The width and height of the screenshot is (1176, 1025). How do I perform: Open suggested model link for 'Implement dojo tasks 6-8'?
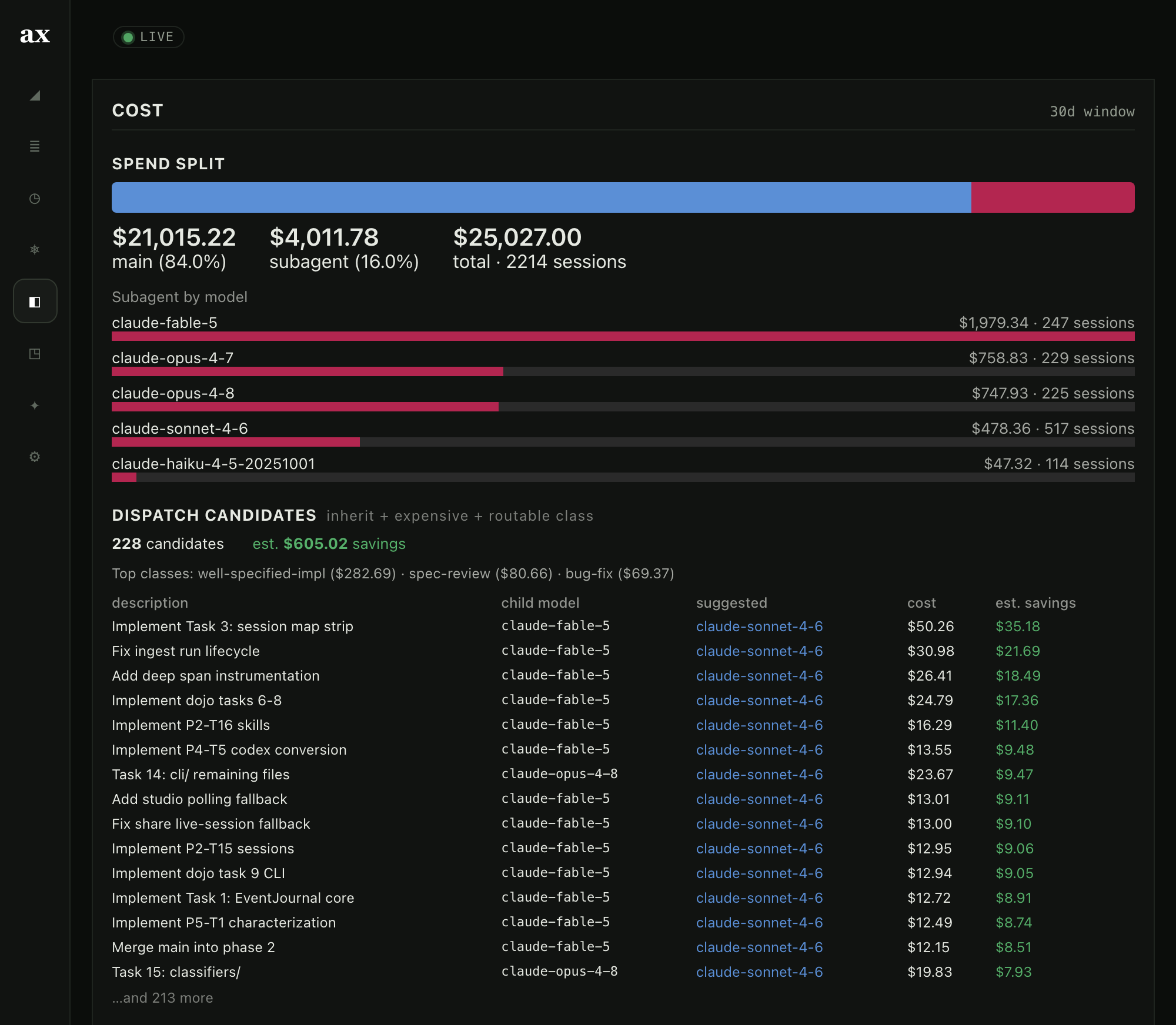coord(759,701)
